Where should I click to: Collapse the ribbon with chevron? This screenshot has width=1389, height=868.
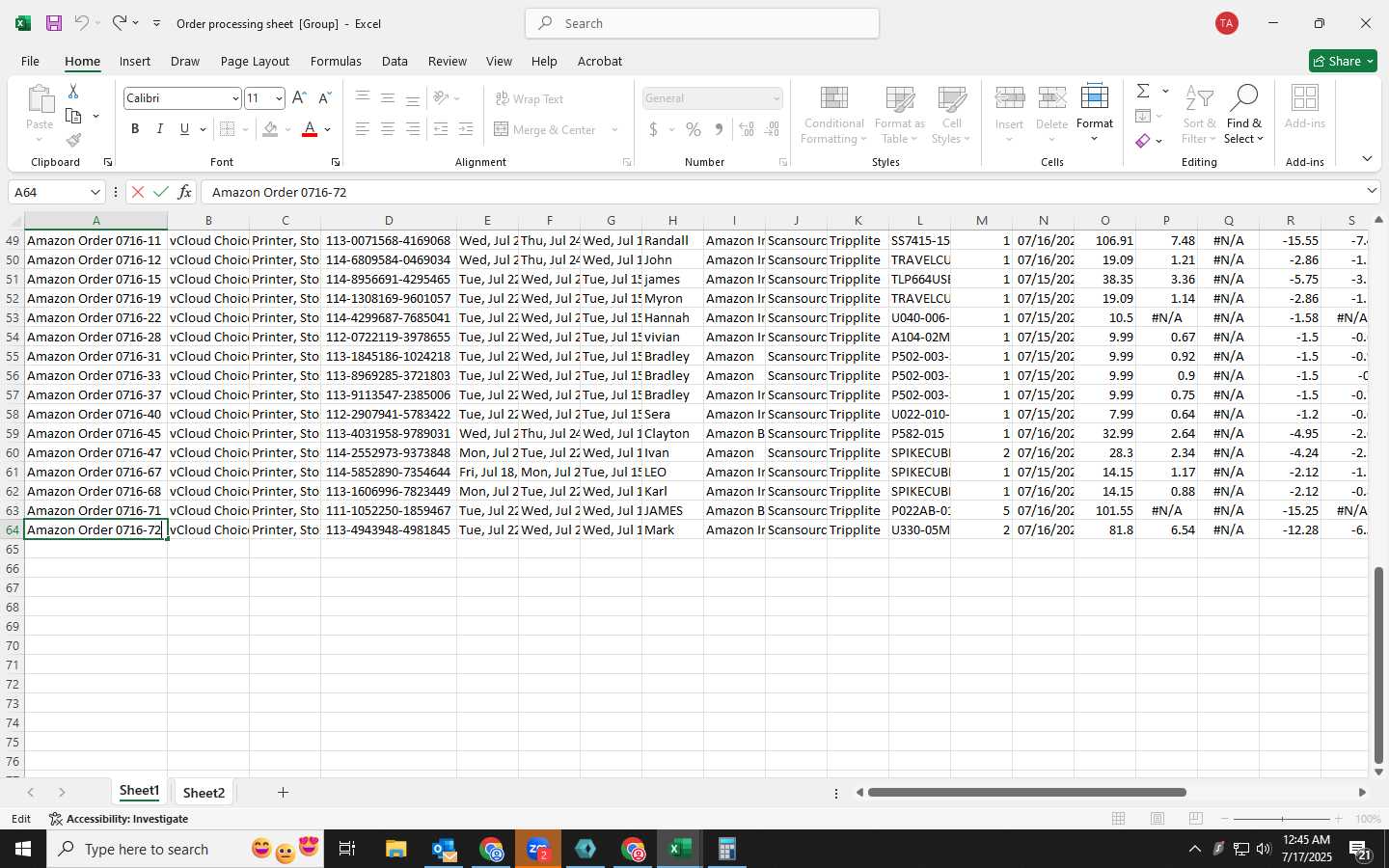tap(1367, 158)
